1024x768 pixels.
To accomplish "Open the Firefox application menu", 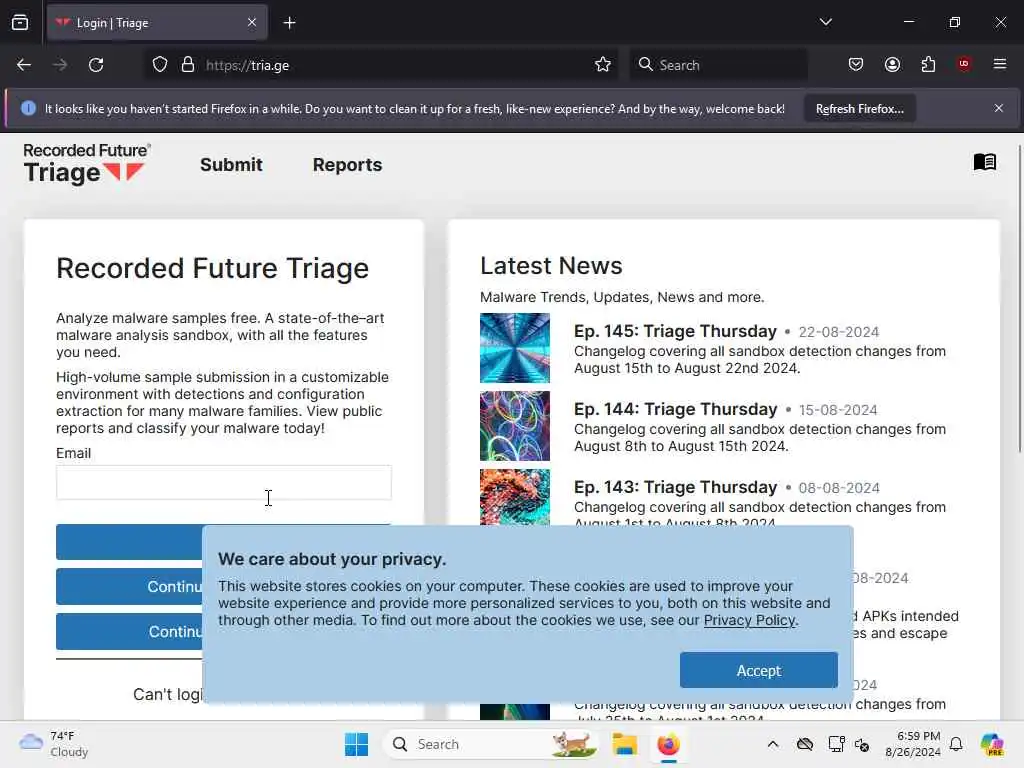I will [x=1000, y=64].
